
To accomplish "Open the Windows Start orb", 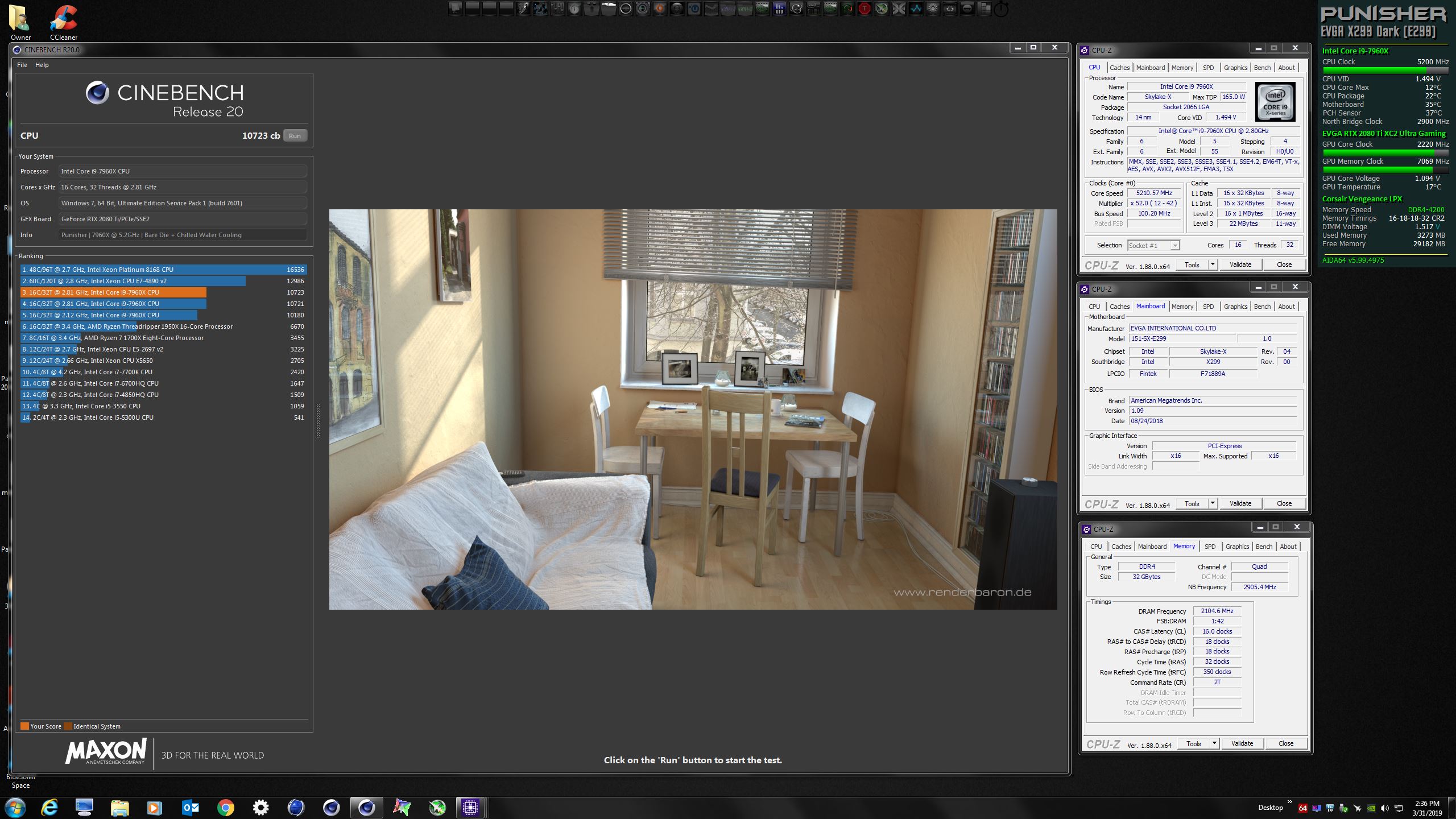I will 15,808.
